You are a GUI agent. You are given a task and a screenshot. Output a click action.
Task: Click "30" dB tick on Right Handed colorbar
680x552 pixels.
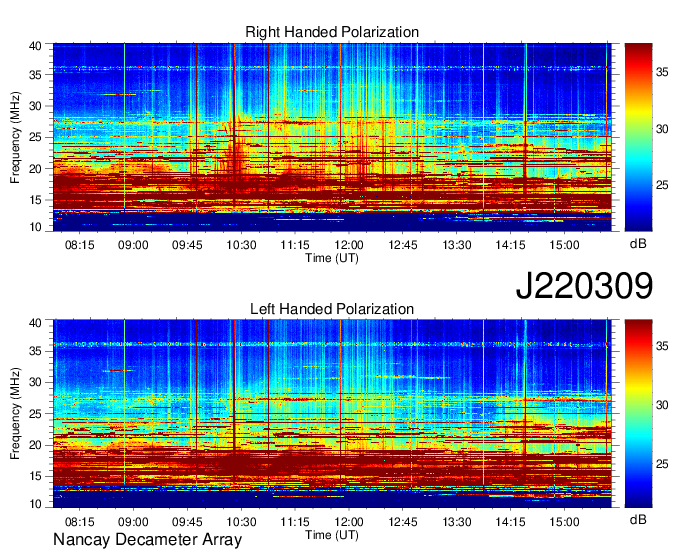tap(662, 129)
